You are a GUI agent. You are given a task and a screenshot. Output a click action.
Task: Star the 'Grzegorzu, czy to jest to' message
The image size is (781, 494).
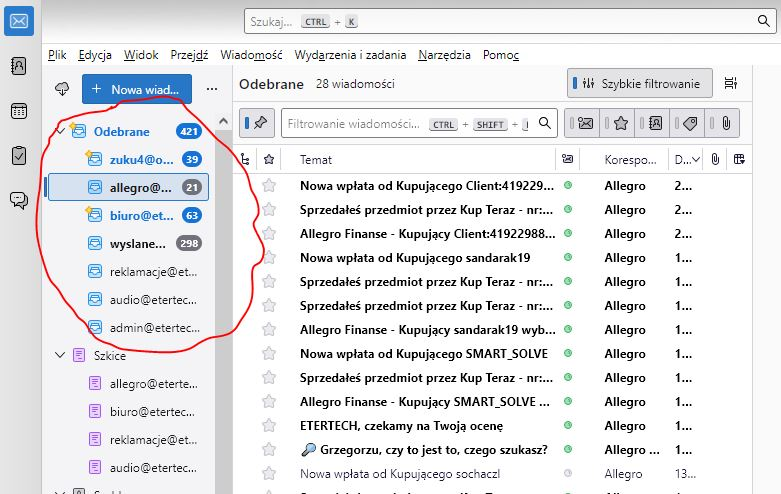tap(269, 450)
